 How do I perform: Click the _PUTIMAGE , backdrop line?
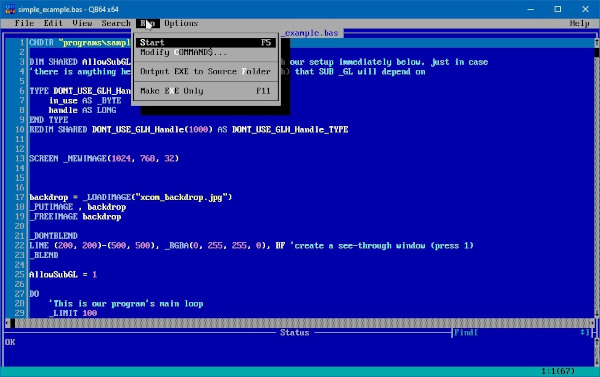click(x=78, y=207)
